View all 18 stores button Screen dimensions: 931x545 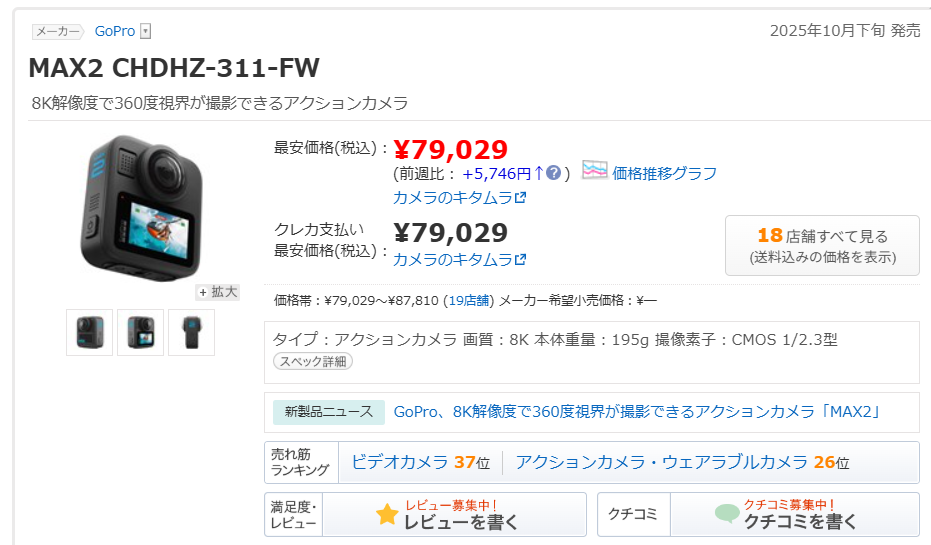[822, 245]
